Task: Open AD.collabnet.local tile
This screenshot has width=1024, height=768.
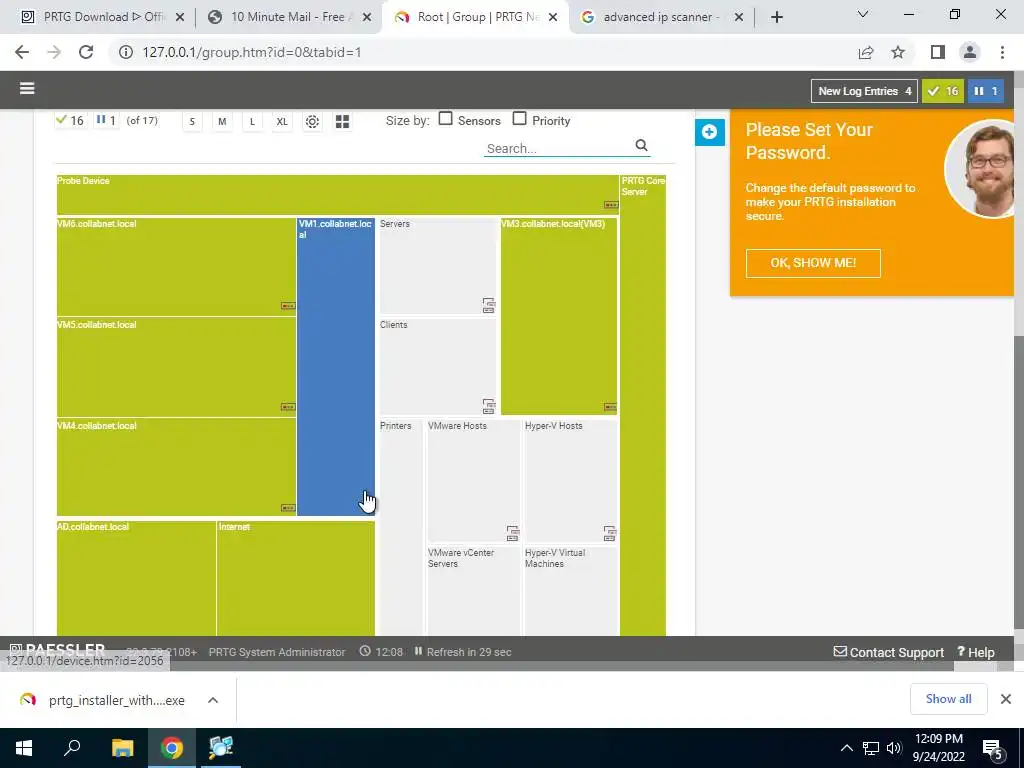Action: click(x=136, y=579)
